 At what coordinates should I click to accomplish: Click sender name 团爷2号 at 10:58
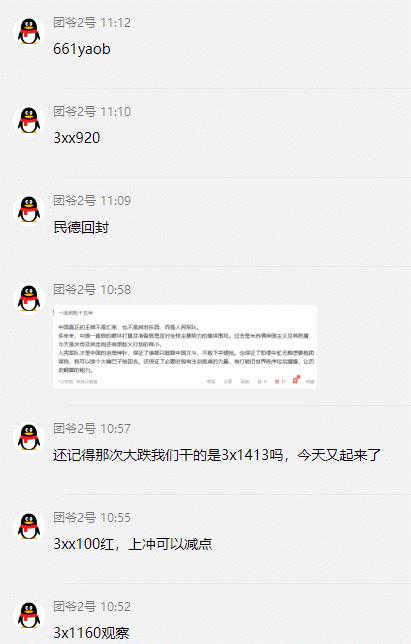[74, 290]
